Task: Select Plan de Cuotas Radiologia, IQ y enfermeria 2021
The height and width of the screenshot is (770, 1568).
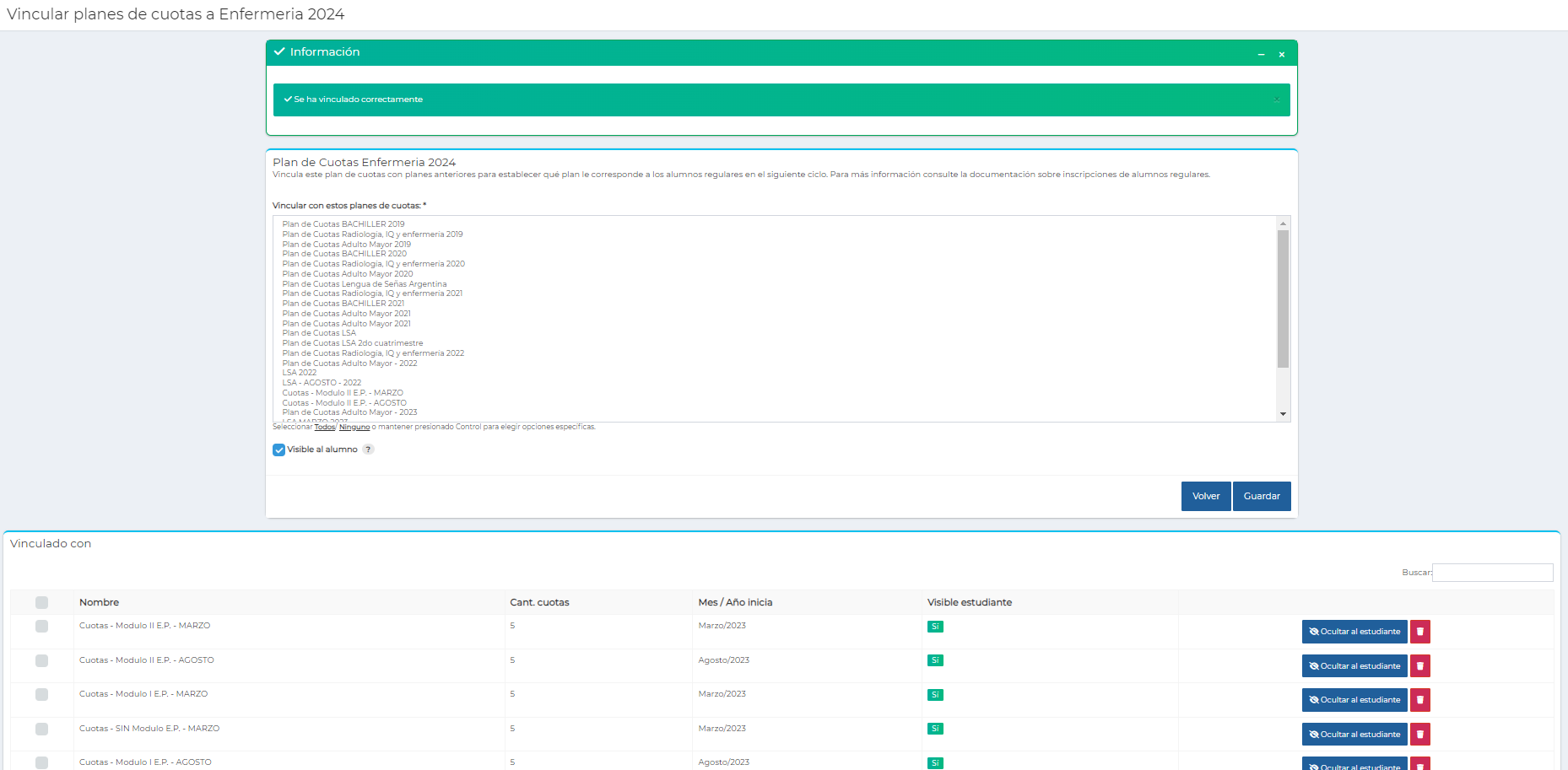Action: [372, 293]
